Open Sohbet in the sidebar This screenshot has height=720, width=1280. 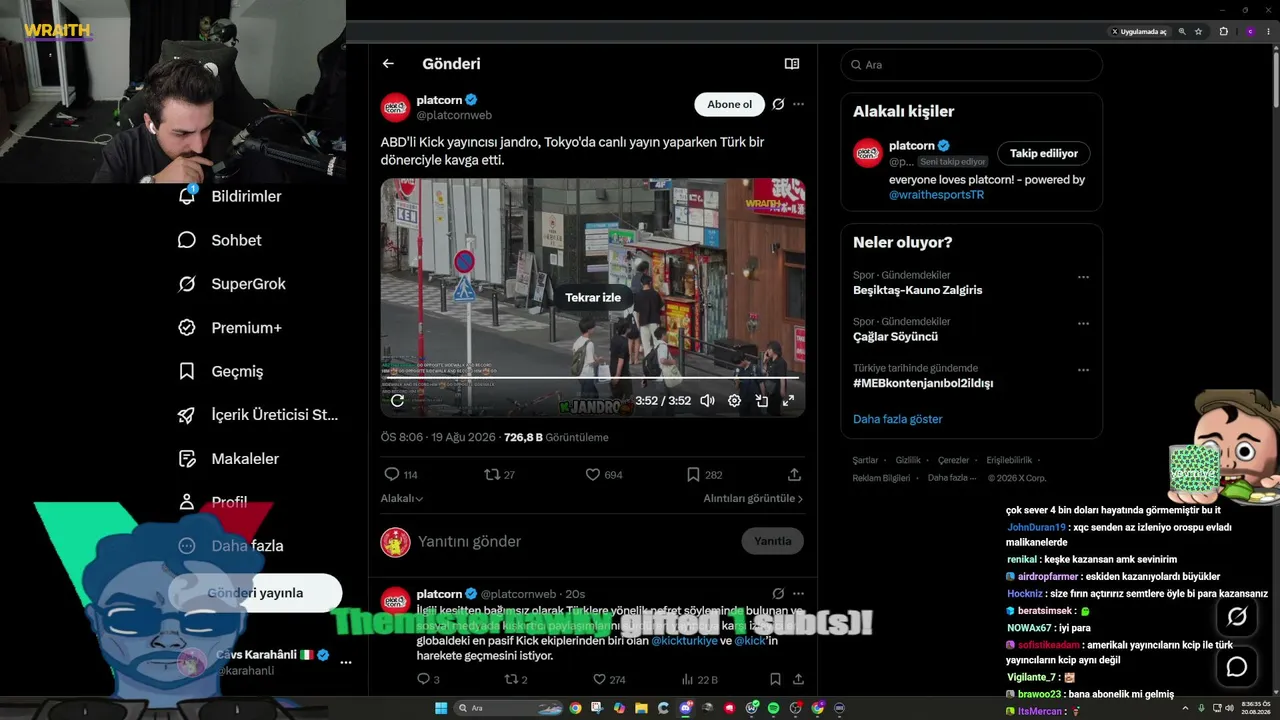(x=219, y=240)
